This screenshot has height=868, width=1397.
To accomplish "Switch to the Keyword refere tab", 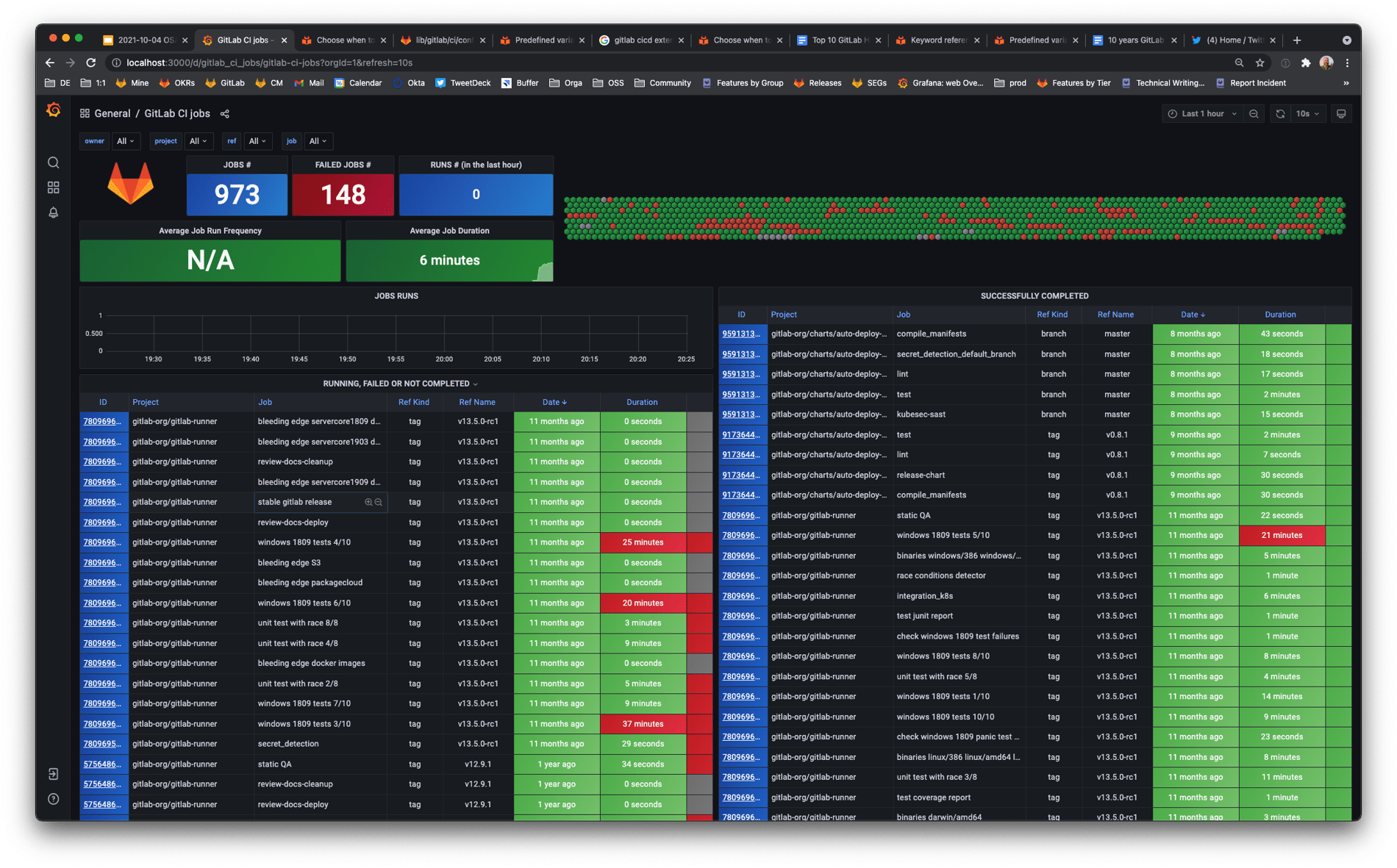I will (x=937, y=40).
